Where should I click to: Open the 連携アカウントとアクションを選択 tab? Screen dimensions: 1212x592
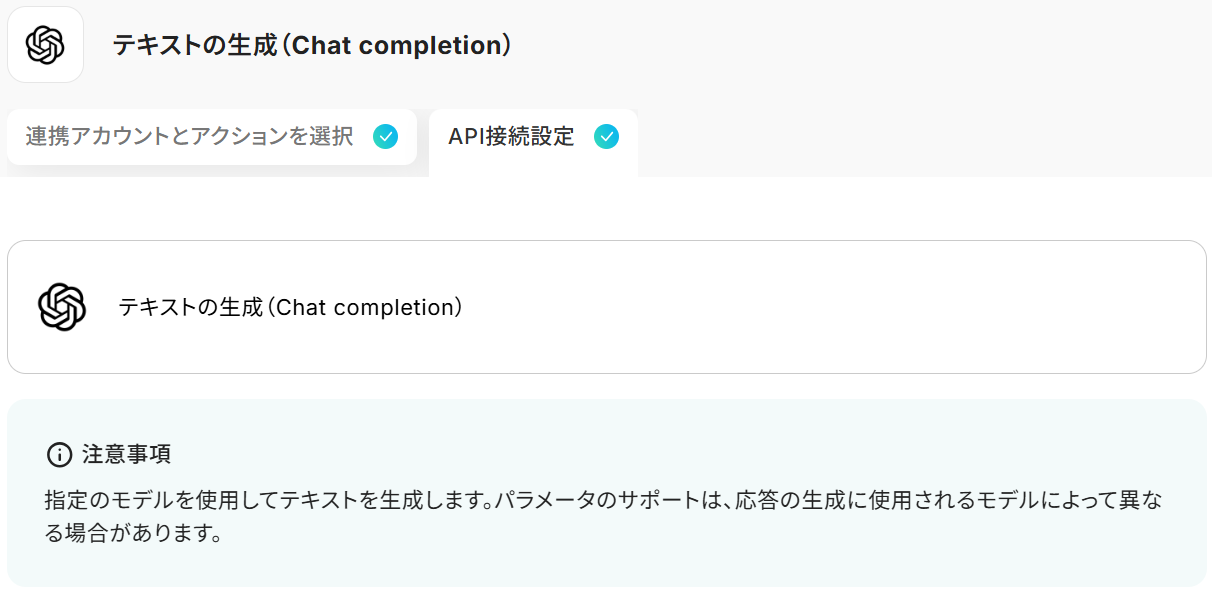coord(189,137)
